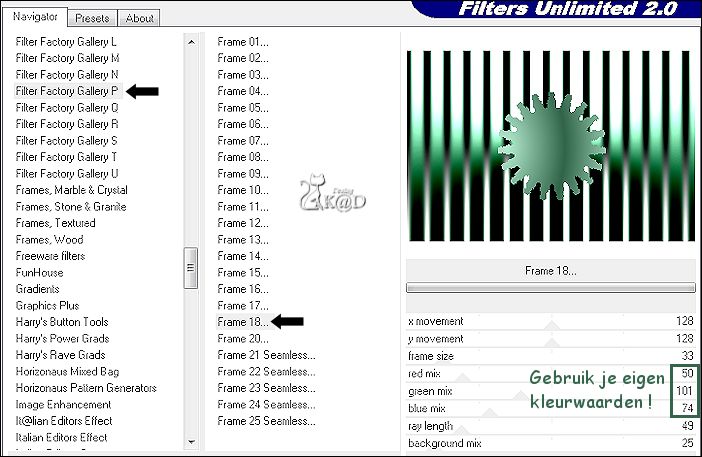The width and height of the screenshot is (702, 457).
Task: Select Filter Factory Gallery N category
Action: (x=67, y=75)
